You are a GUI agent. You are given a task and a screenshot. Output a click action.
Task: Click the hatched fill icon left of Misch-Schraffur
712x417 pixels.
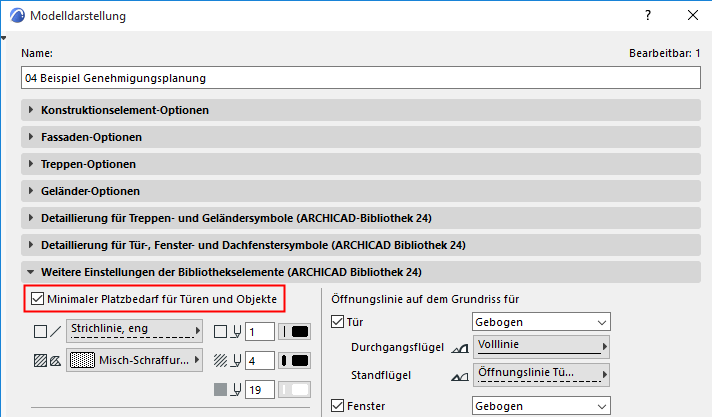(x=40, y=361)
